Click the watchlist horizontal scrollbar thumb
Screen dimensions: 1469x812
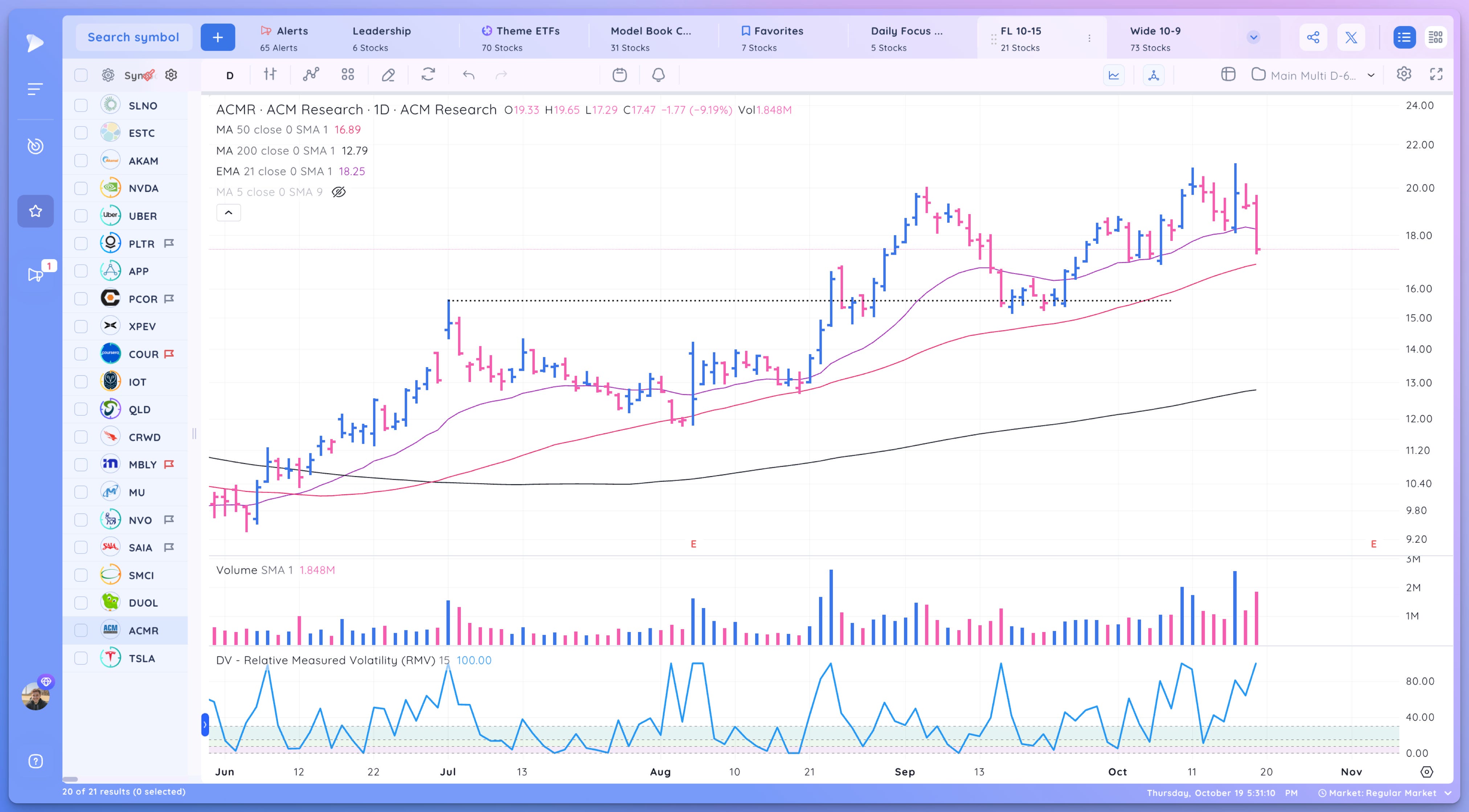70,779
